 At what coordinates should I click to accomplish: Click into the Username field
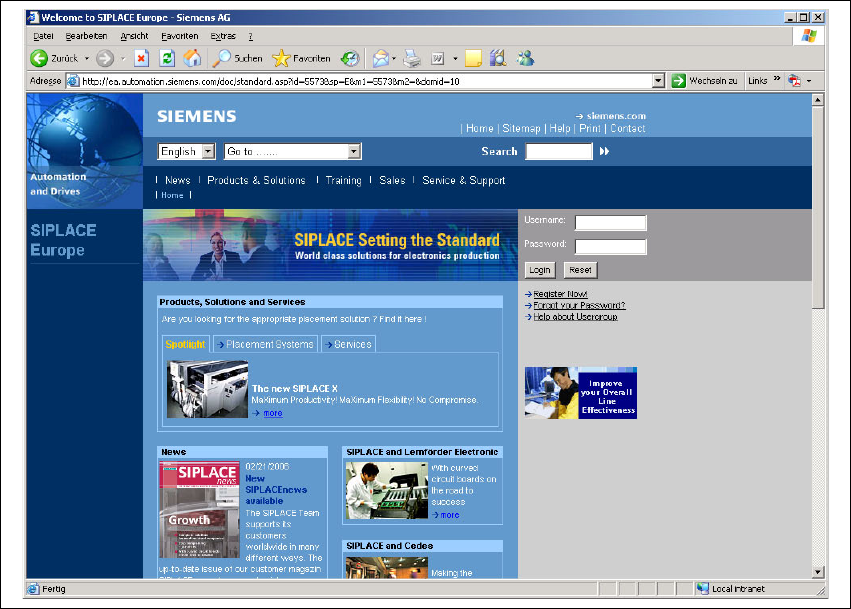tap(611, 223)
